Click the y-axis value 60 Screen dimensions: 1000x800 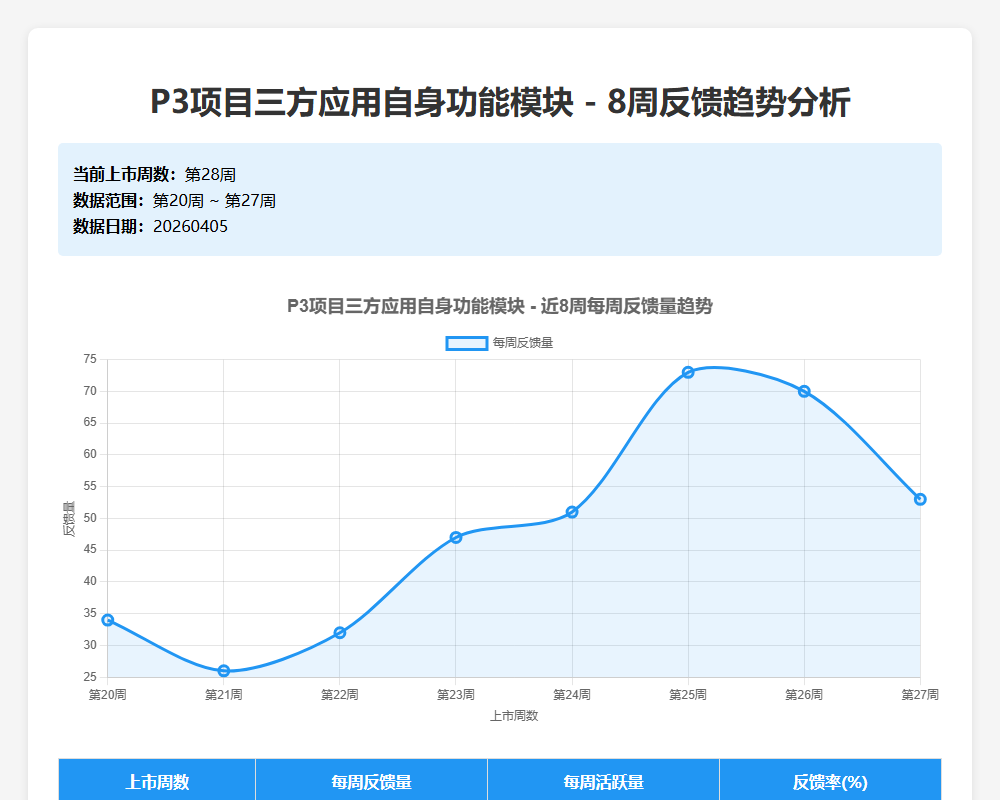coord(90,454)
